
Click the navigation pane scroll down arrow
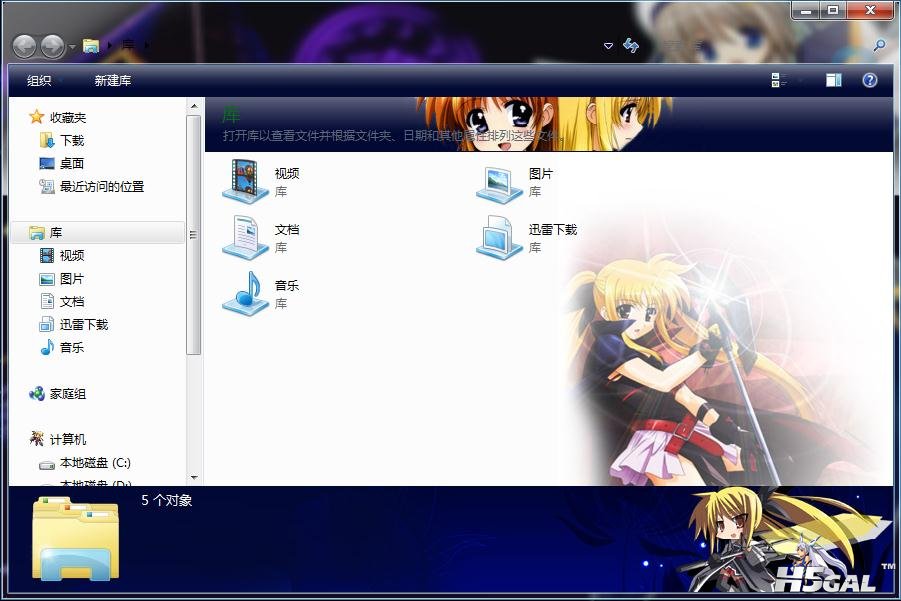pyautogui.click(x=194, y=477)
